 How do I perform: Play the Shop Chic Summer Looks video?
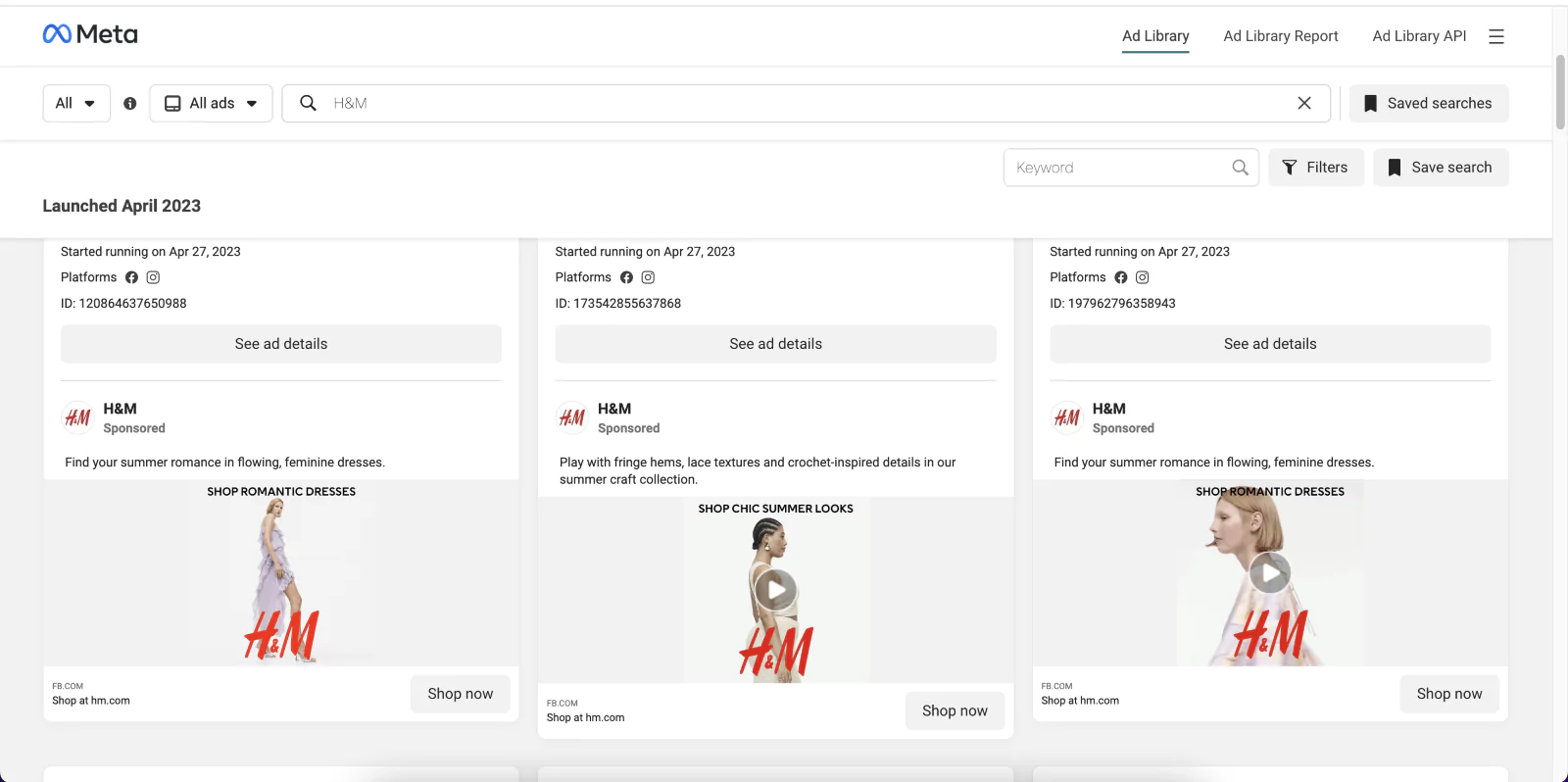776,590
